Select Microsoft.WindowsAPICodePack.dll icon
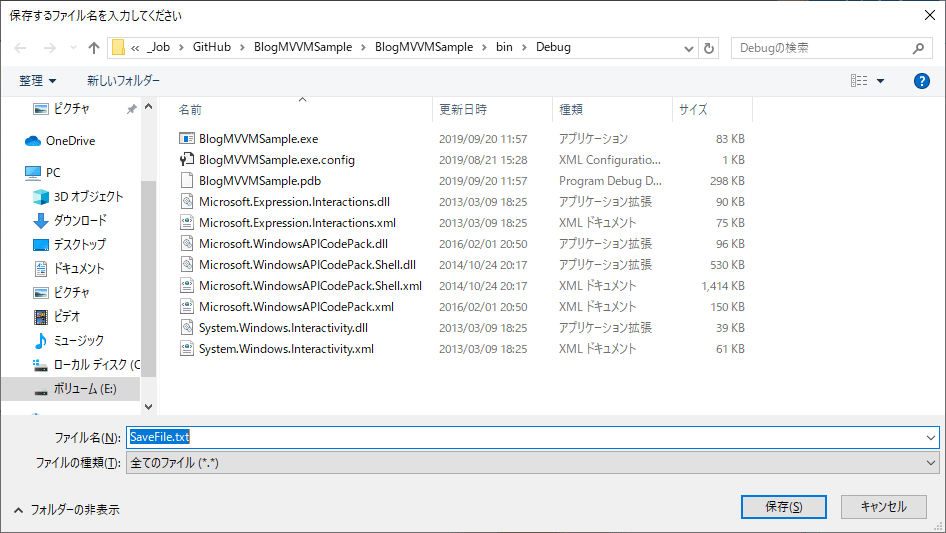The height and width of the screenshot is (533, 946). 187,244
